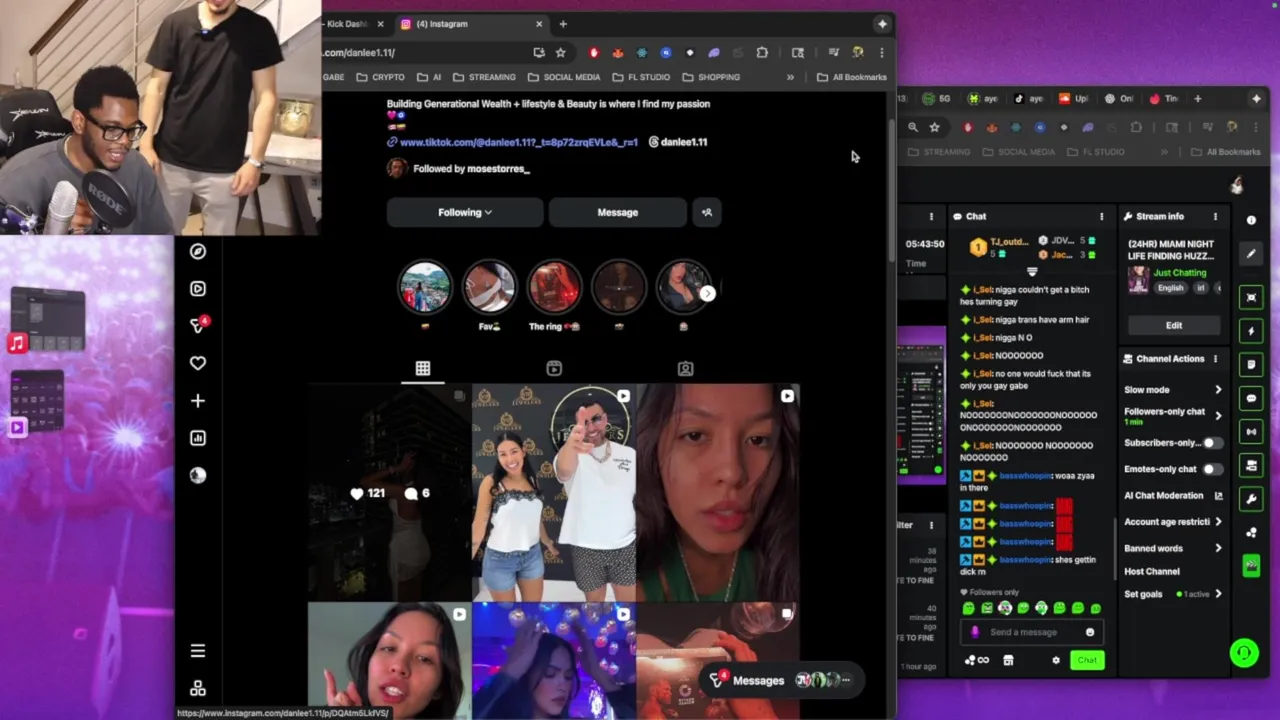Click the All Bookmarks button in Instagram window
Viewport: 1280px width, 720px height.
[x=852, y=77]
